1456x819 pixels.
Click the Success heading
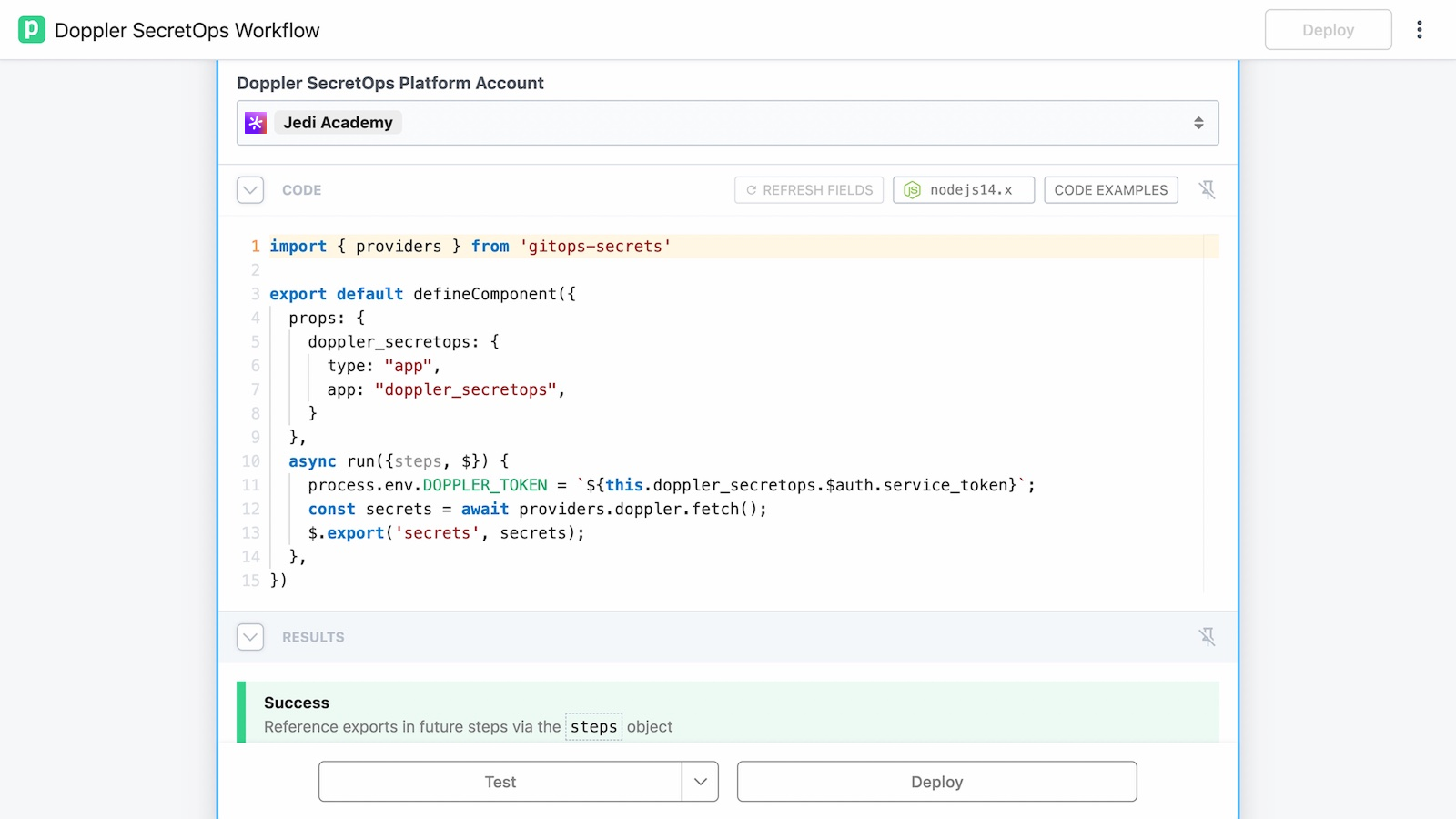pyautogui.click(x=297, y=703)
